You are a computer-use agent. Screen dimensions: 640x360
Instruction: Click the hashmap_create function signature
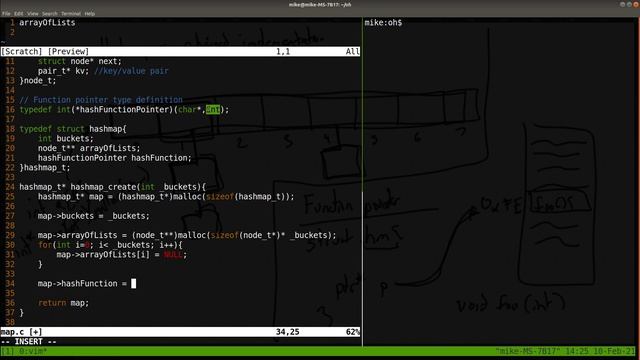point(113,187)
